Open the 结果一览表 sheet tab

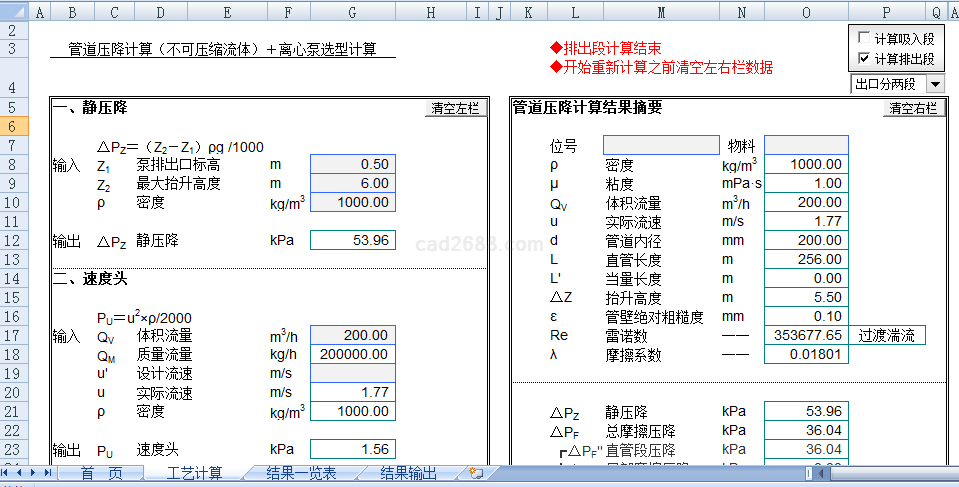[301, 473]
